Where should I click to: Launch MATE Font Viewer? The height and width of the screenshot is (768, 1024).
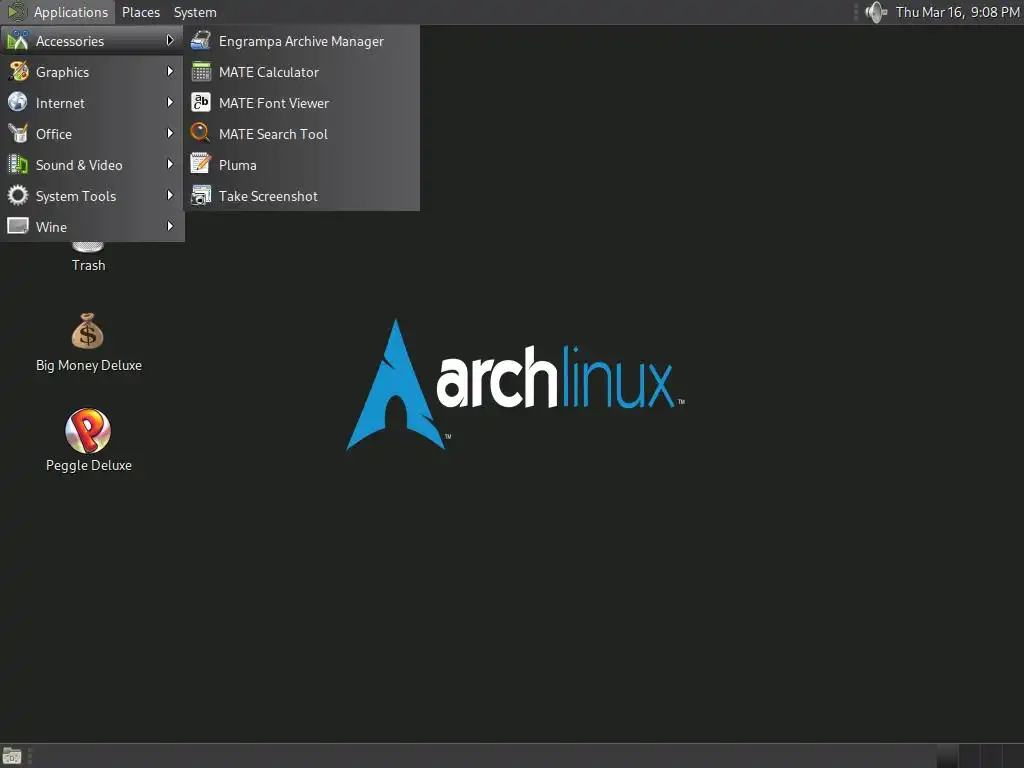tap(301, 103)
